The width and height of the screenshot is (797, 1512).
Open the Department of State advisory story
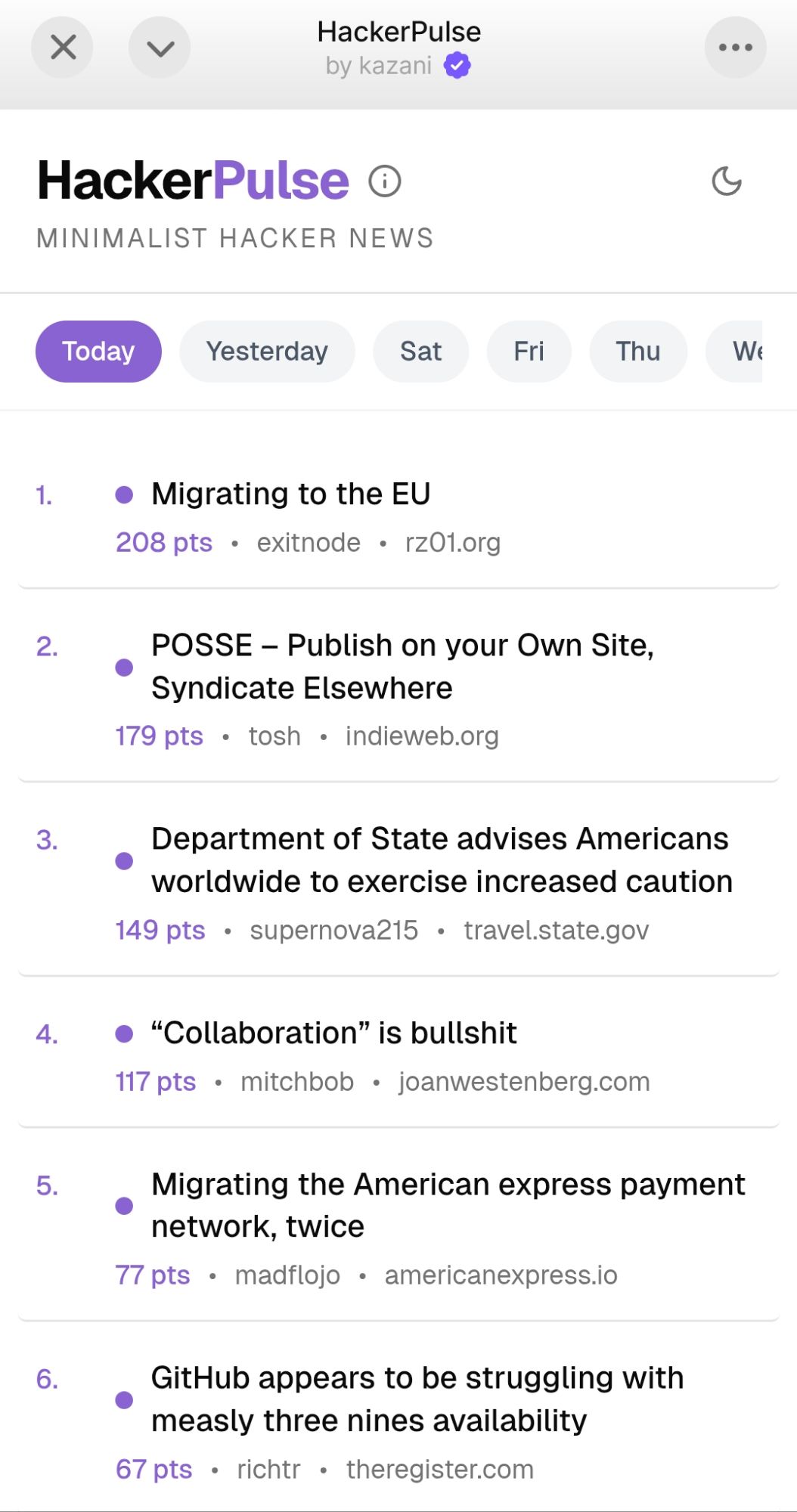coord(442,860)
